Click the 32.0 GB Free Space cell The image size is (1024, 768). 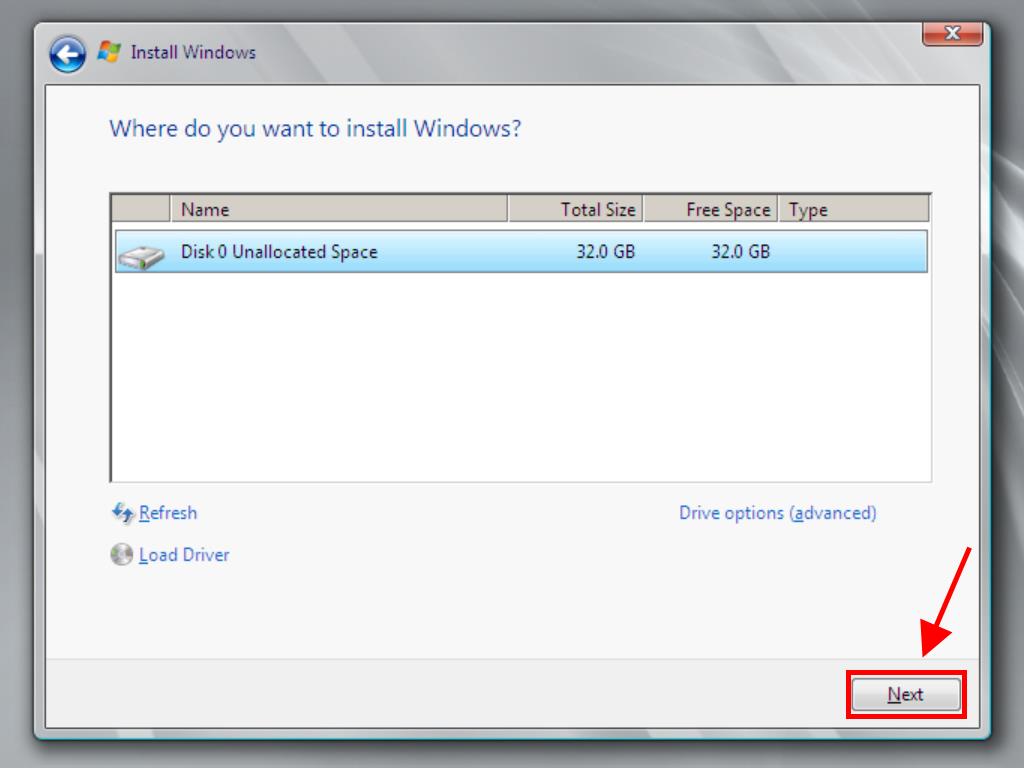pos(740,252)
